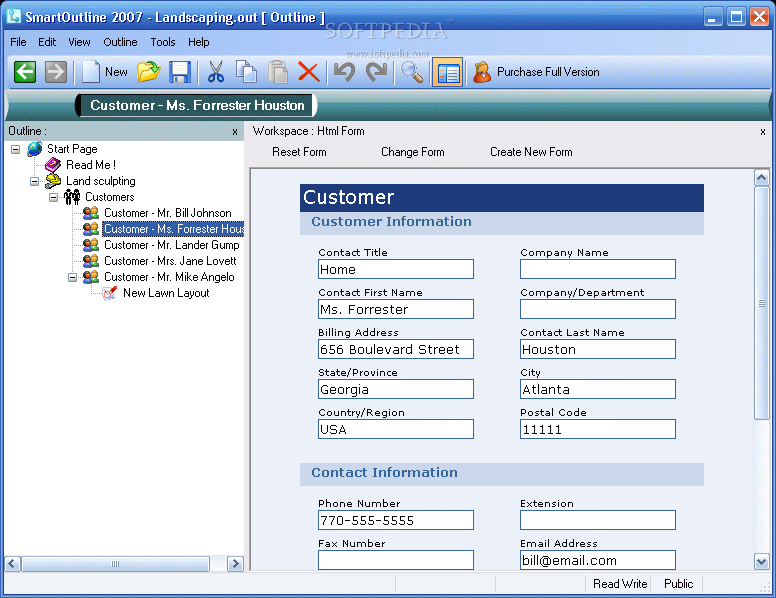Click Change Form
Viewport: 776px width, 598px height.
pos(413,152)
